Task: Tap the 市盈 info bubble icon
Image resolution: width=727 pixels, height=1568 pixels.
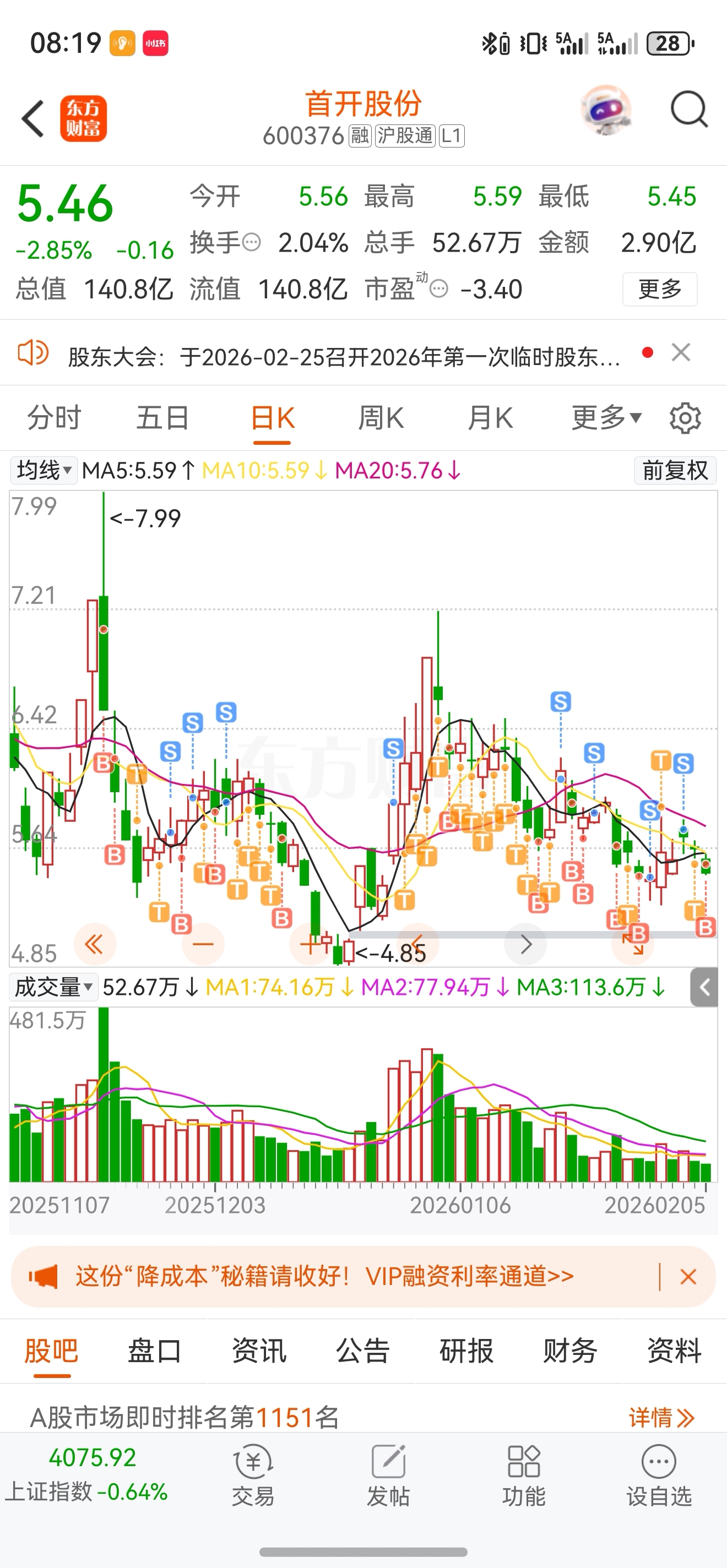Action: [x=438, y=288]
